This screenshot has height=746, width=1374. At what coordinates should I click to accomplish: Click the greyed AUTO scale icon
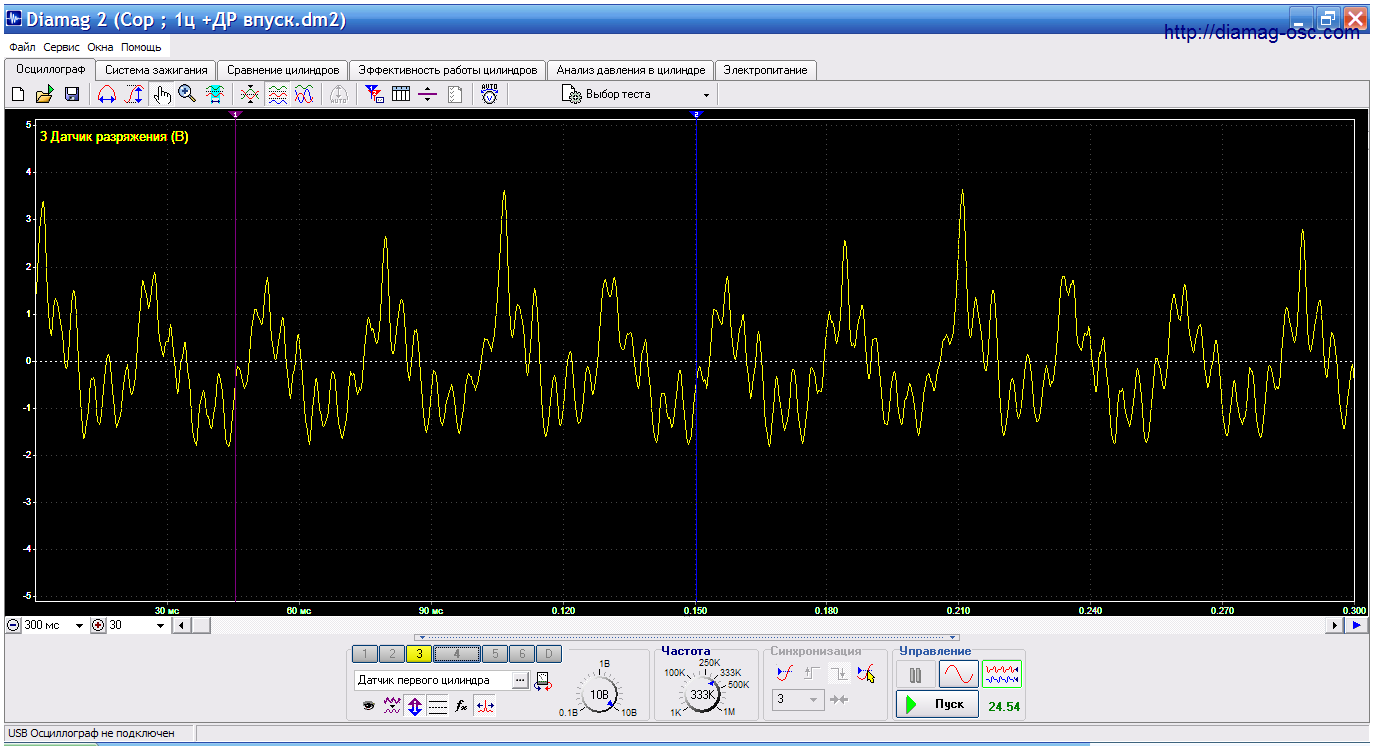(x=339, y=94)
